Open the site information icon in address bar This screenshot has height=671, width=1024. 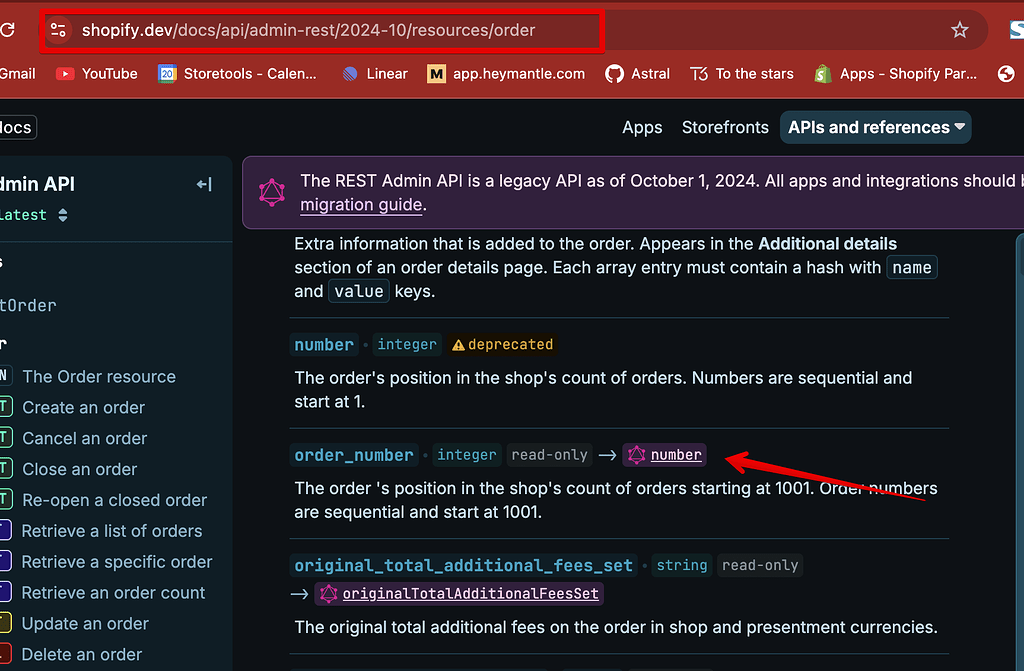(x=58, y=30)
